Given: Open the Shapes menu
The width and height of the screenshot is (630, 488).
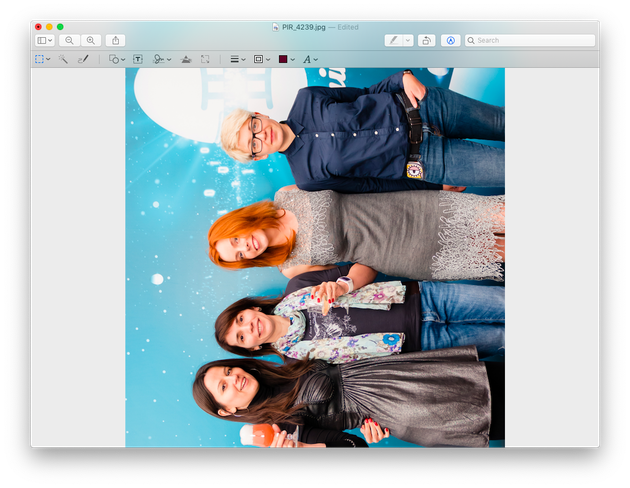Looking at the screenshot, I should (117, 59).
